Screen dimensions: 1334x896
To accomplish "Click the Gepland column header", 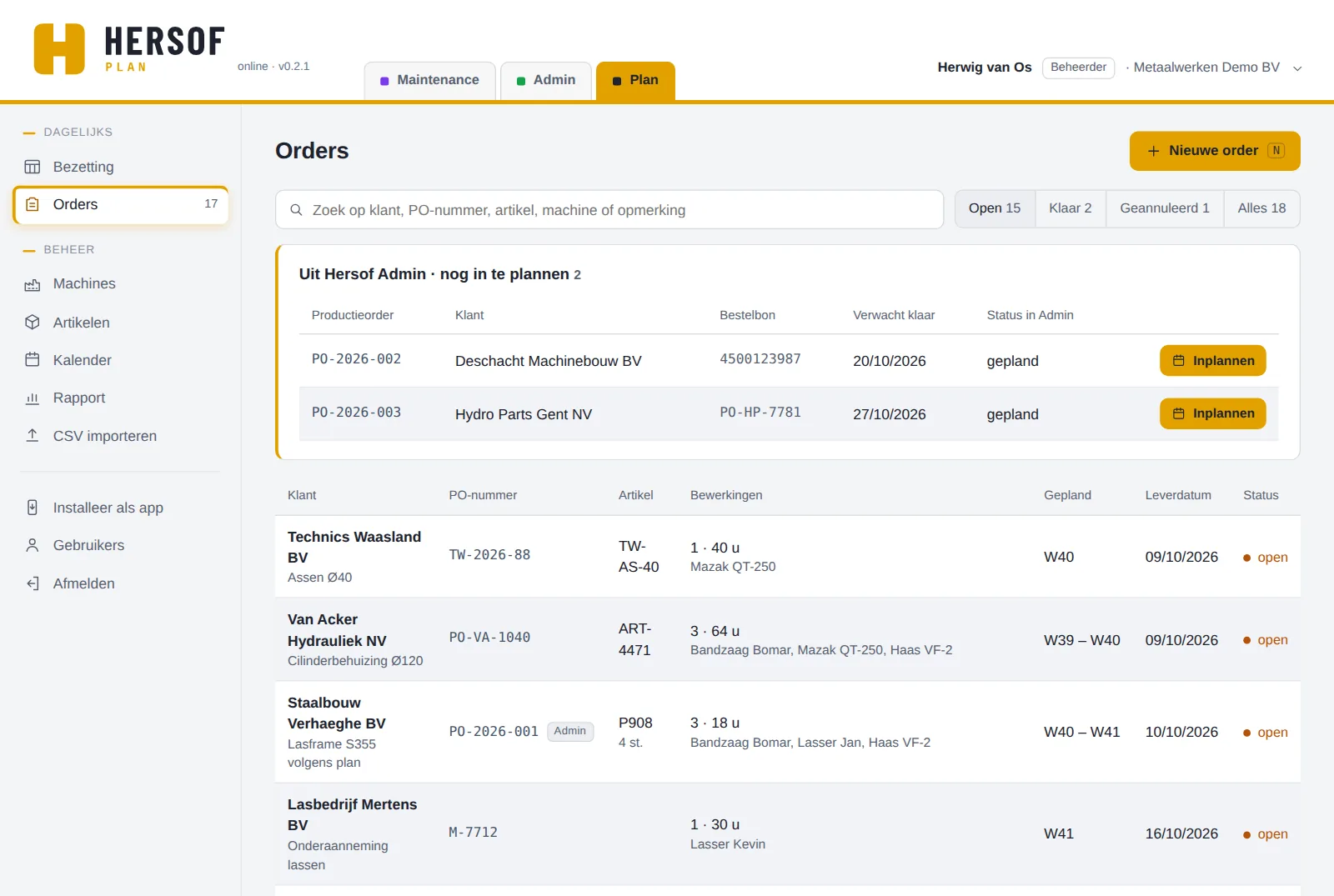I will [x=1067, y=495].
